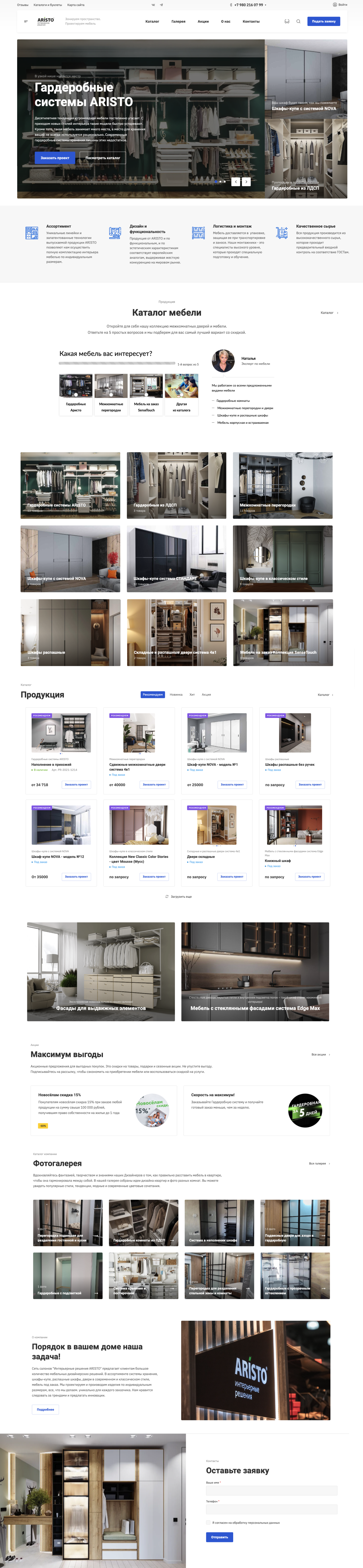The height and width of the screenshot is (1568, 363).
Task: Open the hamburger menu beside ARISTO logo
Action: click(x=25, y=21)
